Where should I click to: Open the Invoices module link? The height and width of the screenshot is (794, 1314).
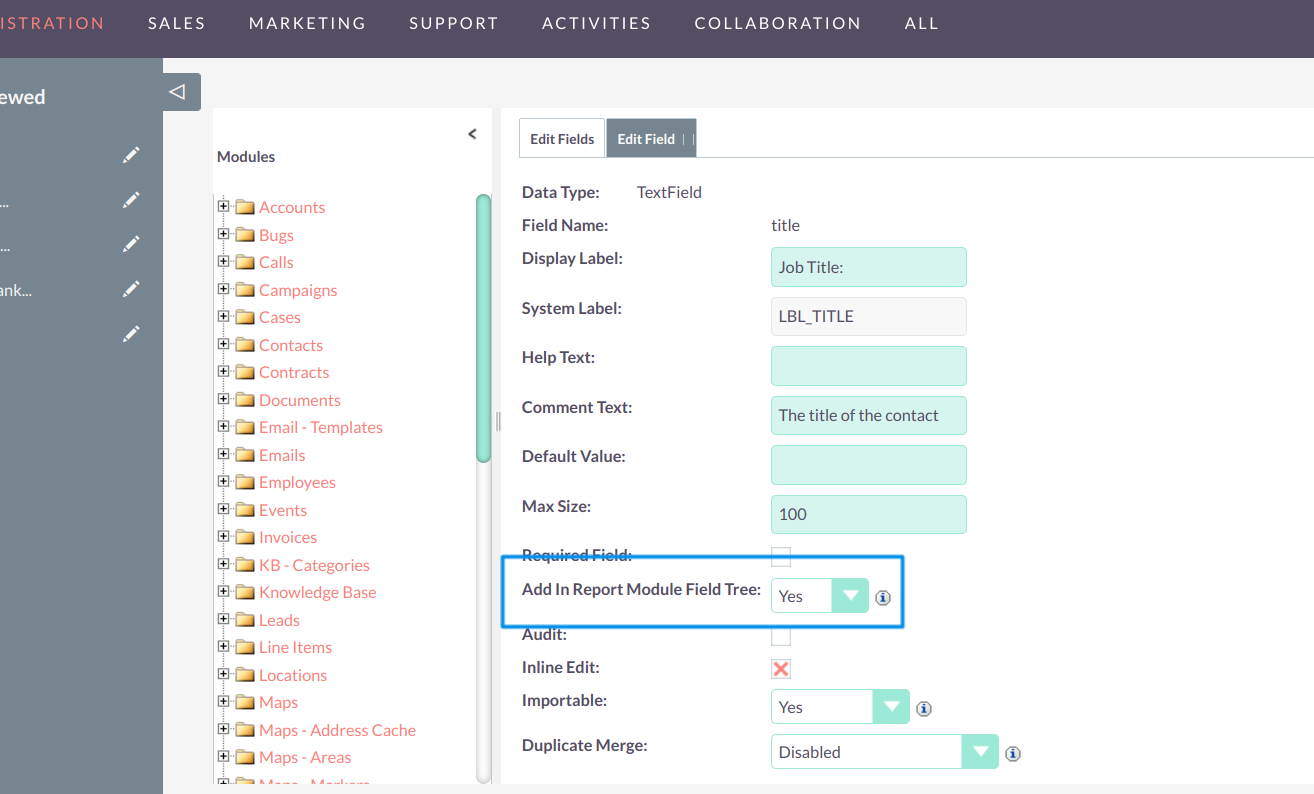(288, 537)
